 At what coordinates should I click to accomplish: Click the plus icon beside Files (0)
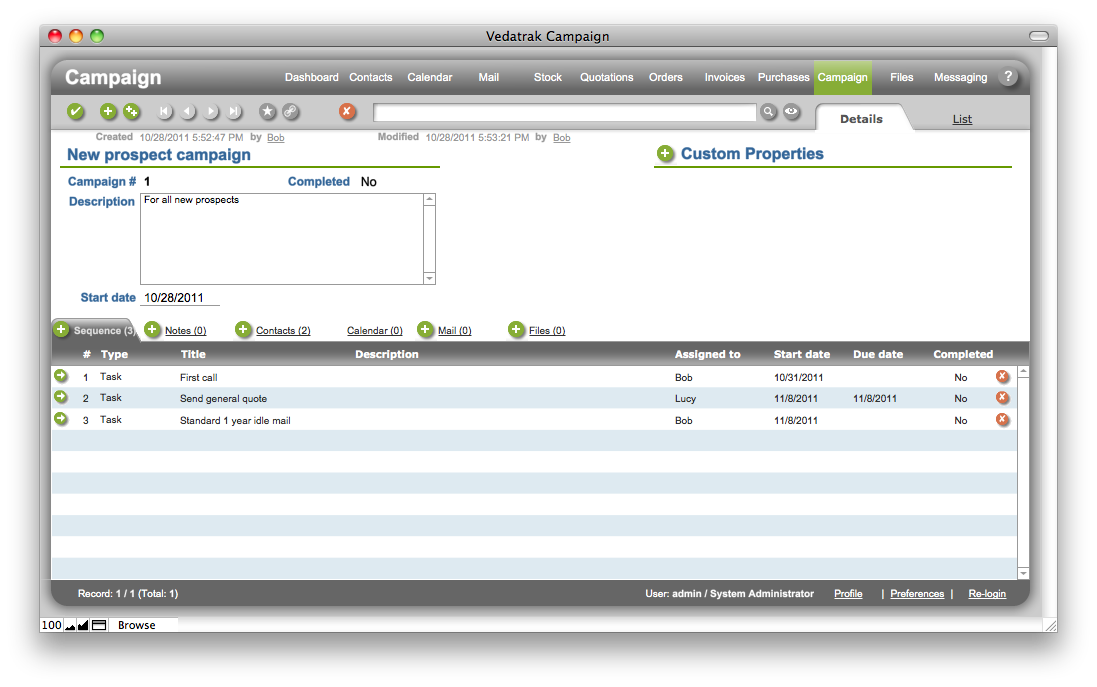[516, 330]
